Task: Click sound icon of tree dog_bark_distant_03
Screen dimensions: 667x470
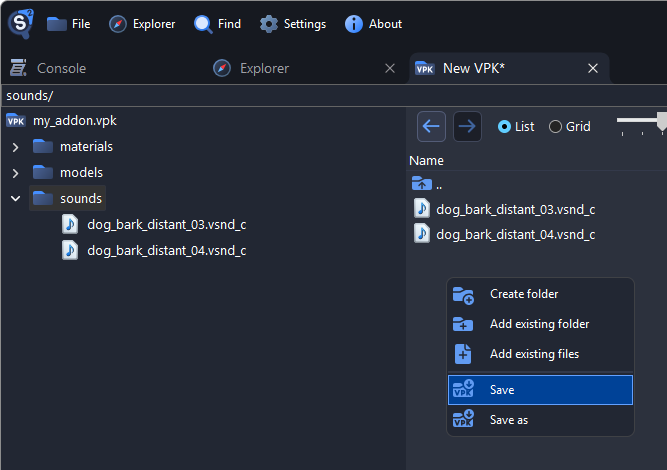Action: (x=70, y=225)
